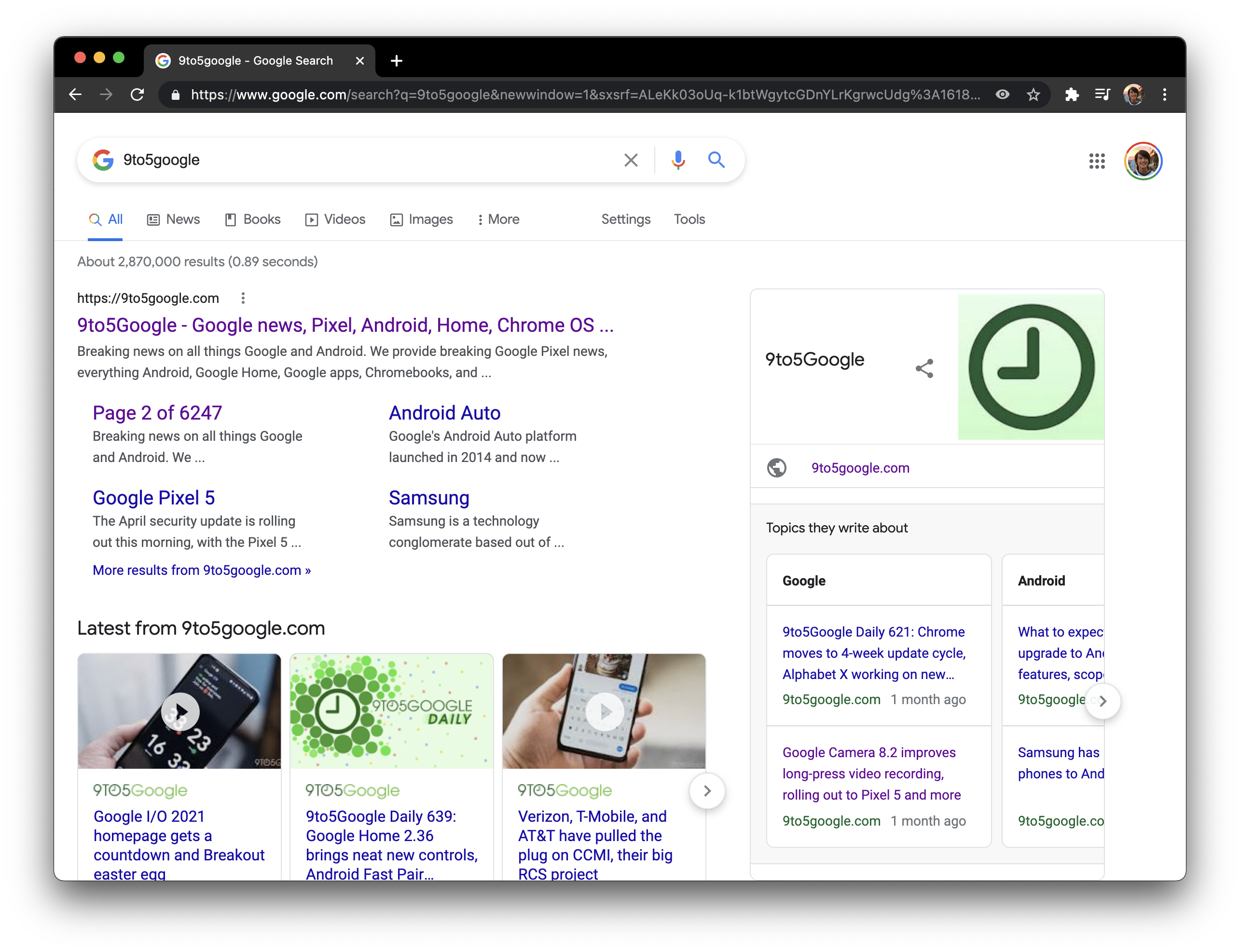Open the Google Pixel 5 sitelink
The width and height of the screenshot is (1240, 952).
tap(153, 497)
